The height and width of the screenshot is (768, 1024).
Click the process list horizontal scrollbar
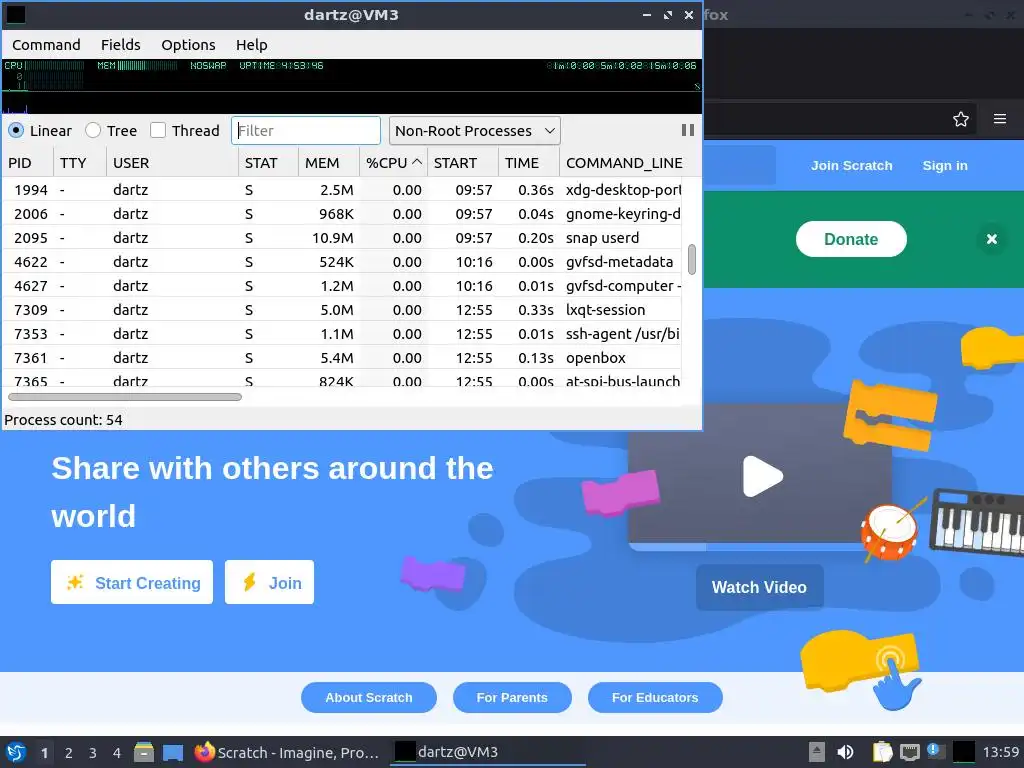tap(125, 396)
